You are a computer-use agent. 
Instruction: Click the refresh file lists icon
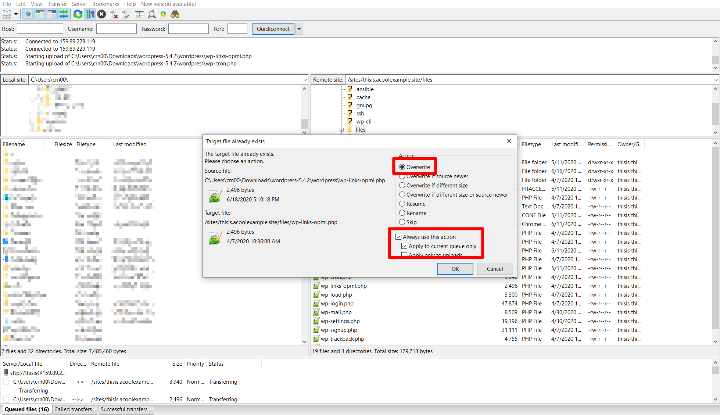click(x=77, y=14)
